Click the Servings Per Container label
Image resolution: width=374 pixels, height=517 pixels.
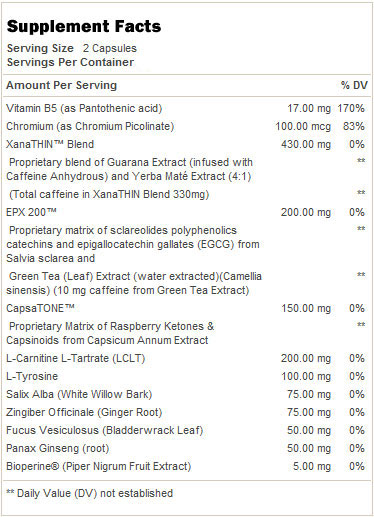(x=70, y=62)
